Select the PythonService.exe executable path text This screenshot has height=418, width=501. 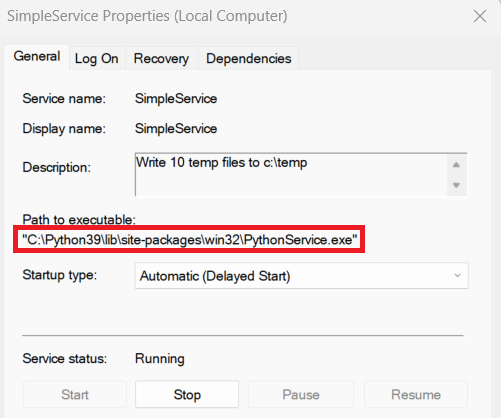(x=189, y=240)
